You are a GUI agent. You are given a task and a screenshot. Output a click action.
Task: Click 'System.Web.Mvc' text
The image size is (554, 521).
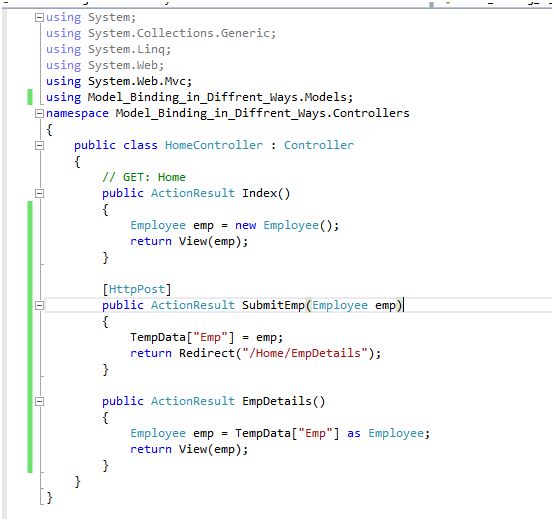point(137,81)
